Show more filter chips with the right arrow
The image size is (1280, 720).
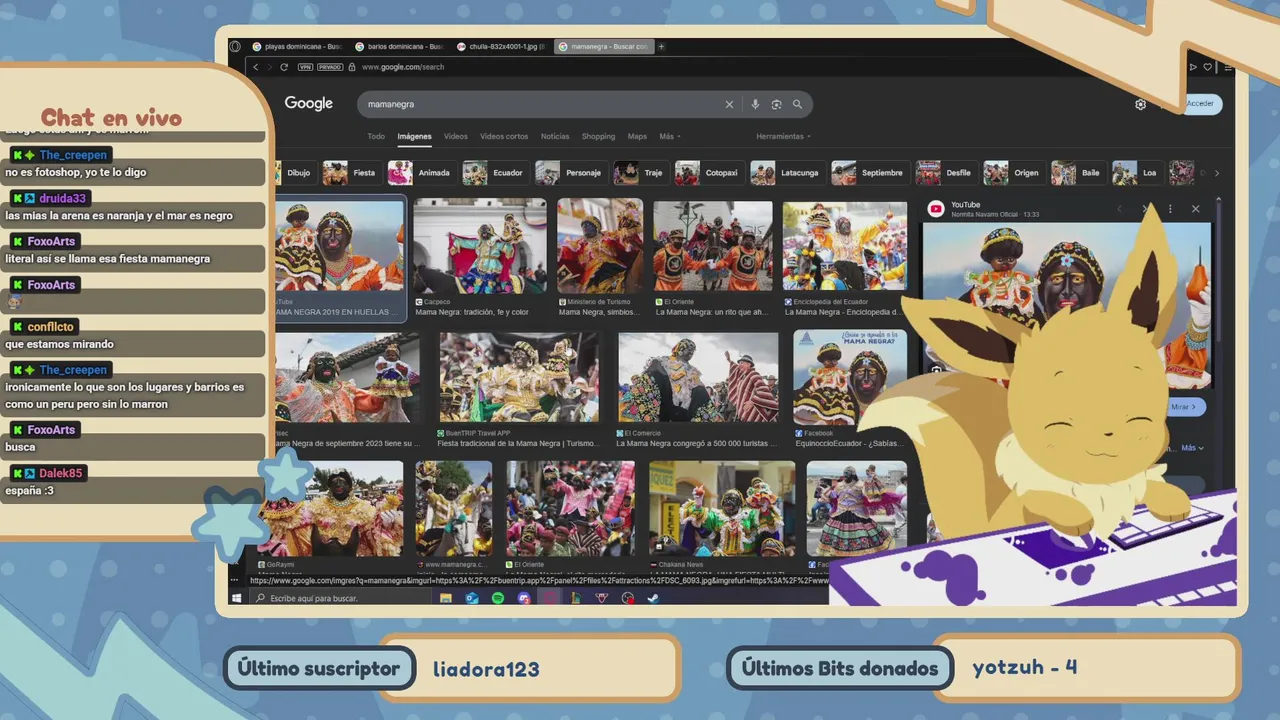(1216, 173)
